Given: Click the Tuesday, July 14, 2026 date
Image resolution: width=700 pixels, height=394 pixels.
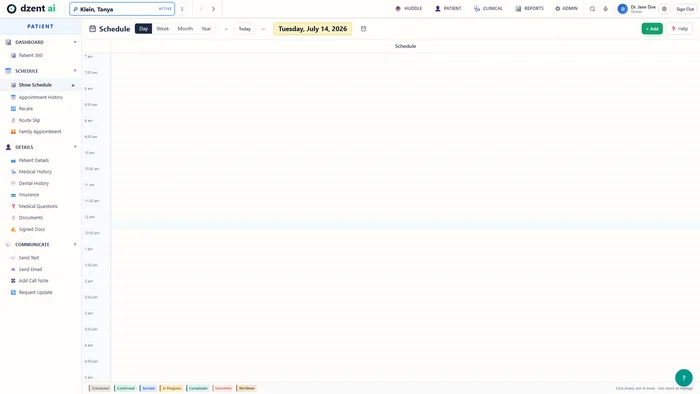Looking at the screenshot, I should pos(312,29).
